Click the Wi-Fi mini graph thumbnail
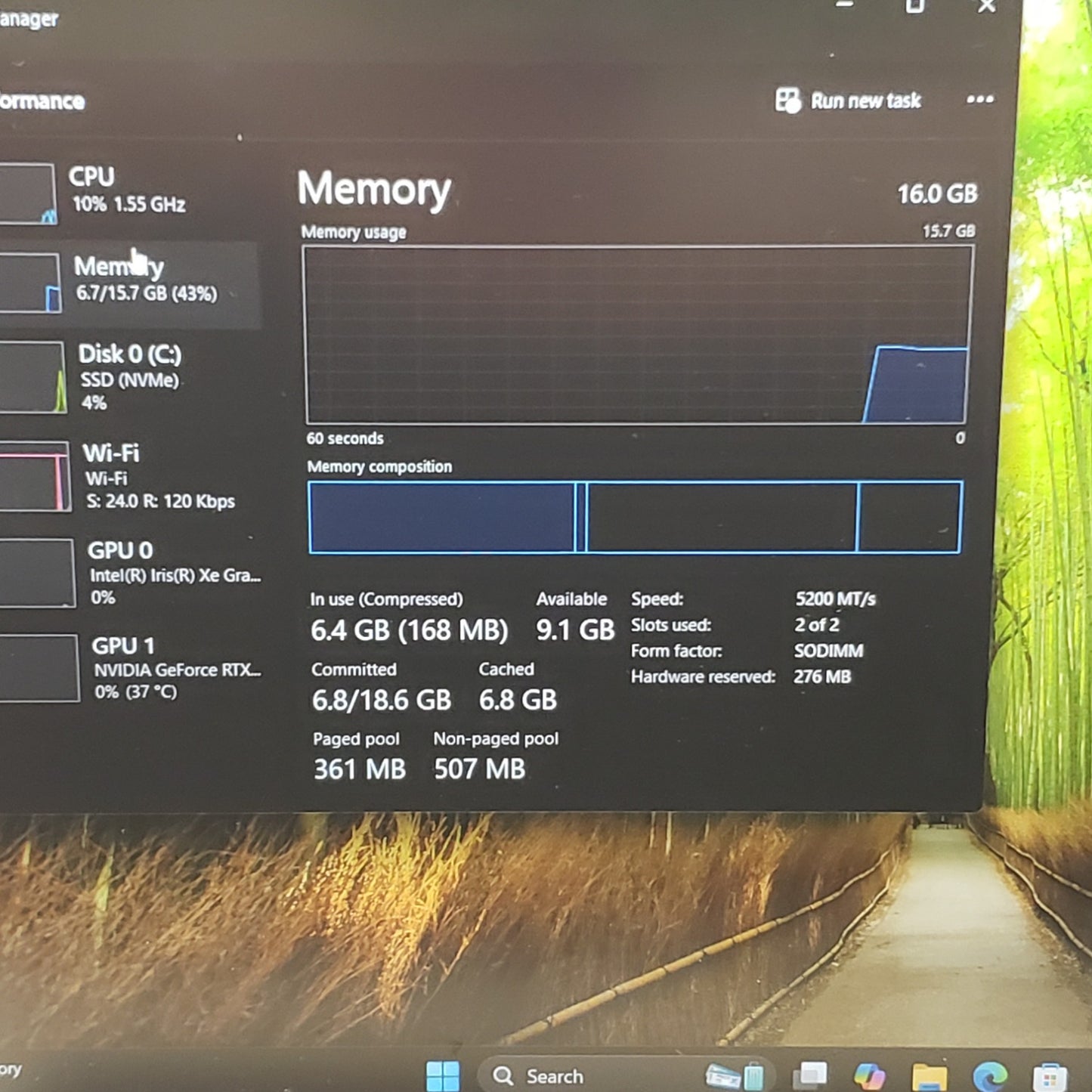This screenshot has height=1092, width=1092. click(x=35, y=477)
